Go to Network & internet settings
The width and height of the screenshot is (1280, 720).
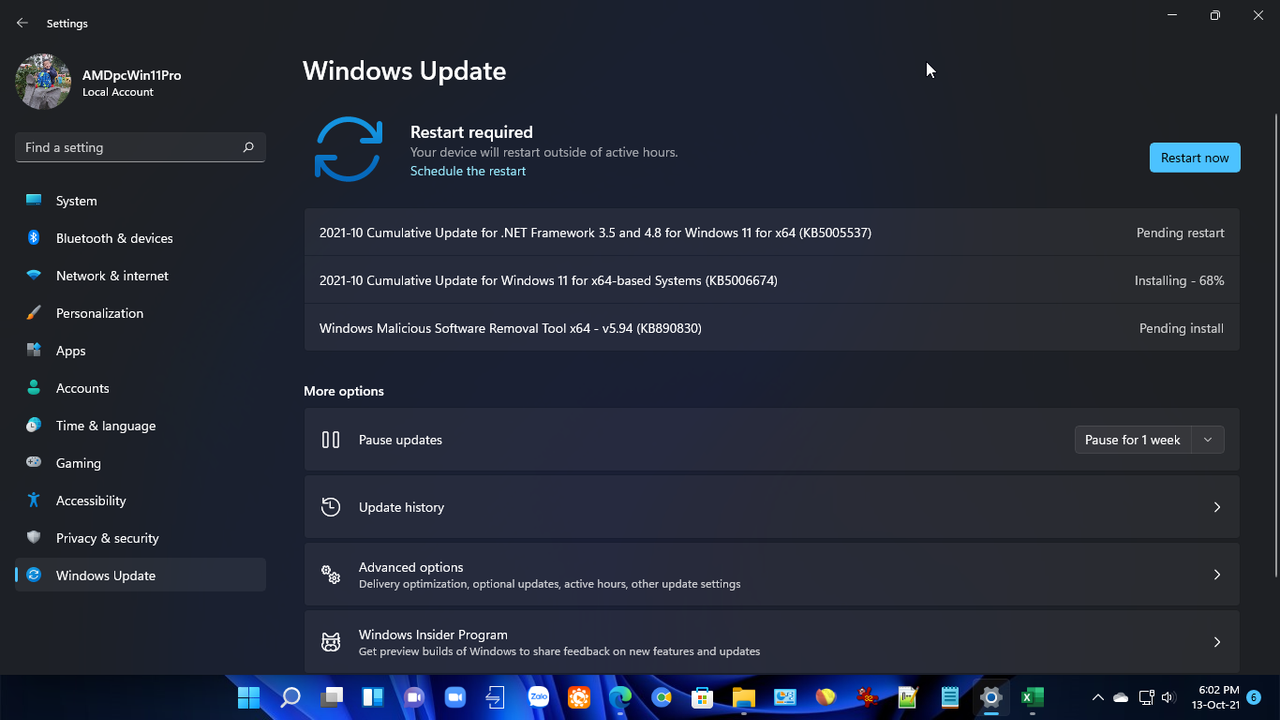click(x=140, y=276)
